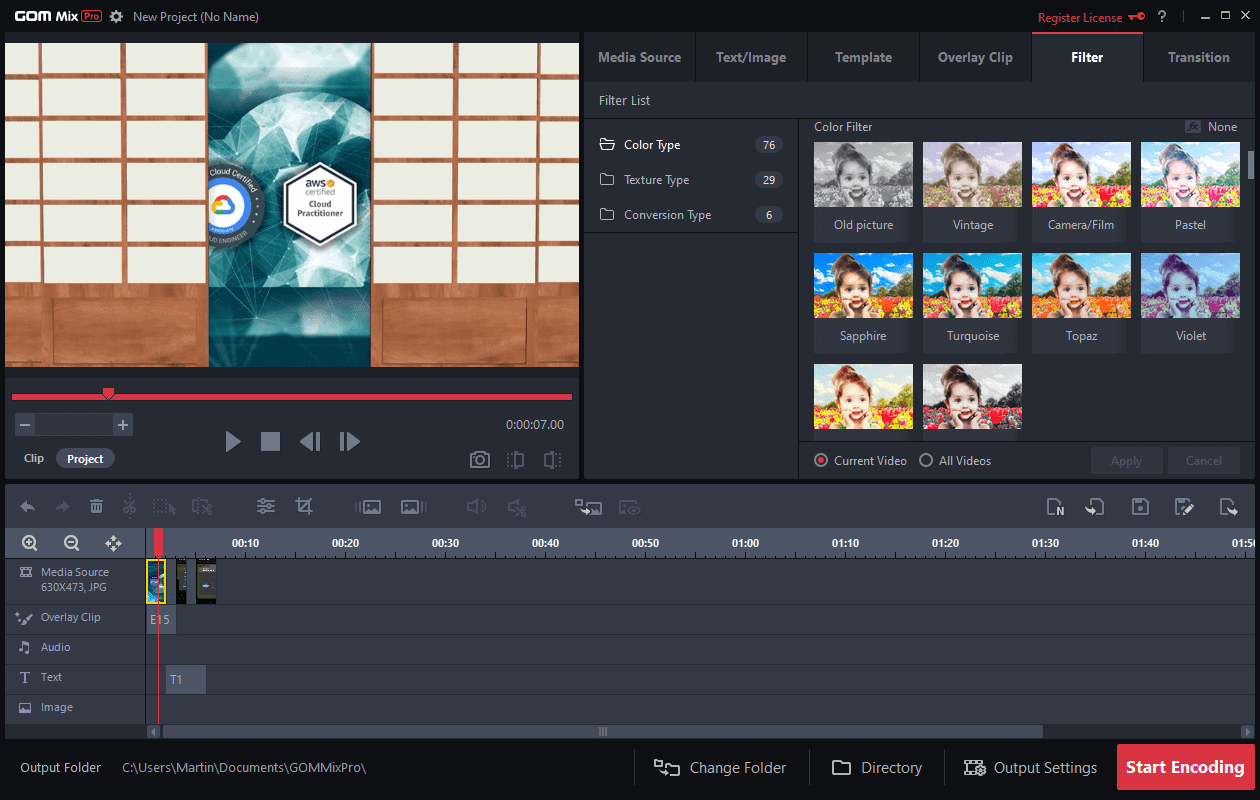Screen dimensions: 1260x800
Task: Select the Sapphire filter thumbnail
Action: click(x=863, y=301)
